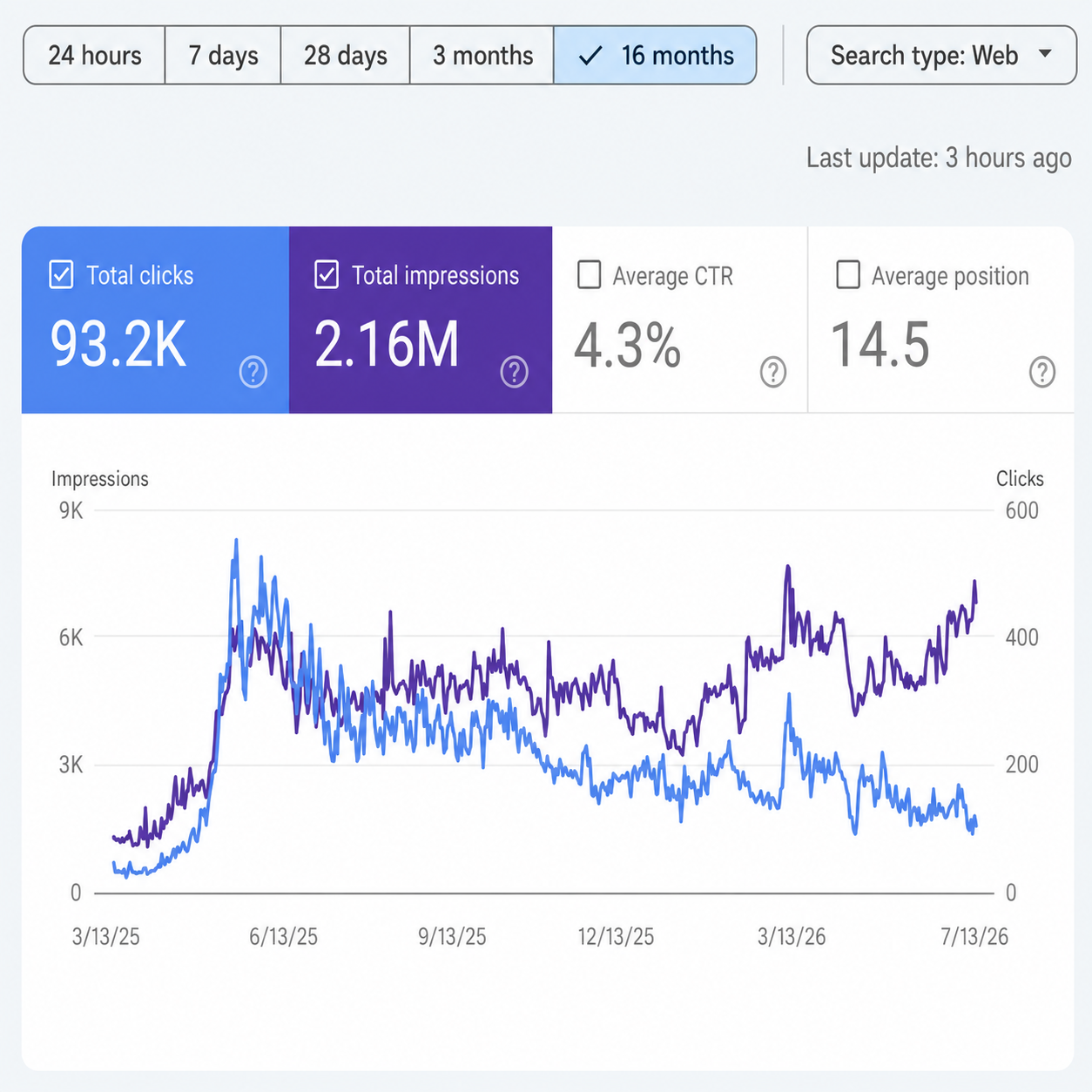The height and width of the screenshot is (1092, 1092).
Task: Click the 400 clicks axis value
Action: pyautogui.click(x=1022, y=637)
